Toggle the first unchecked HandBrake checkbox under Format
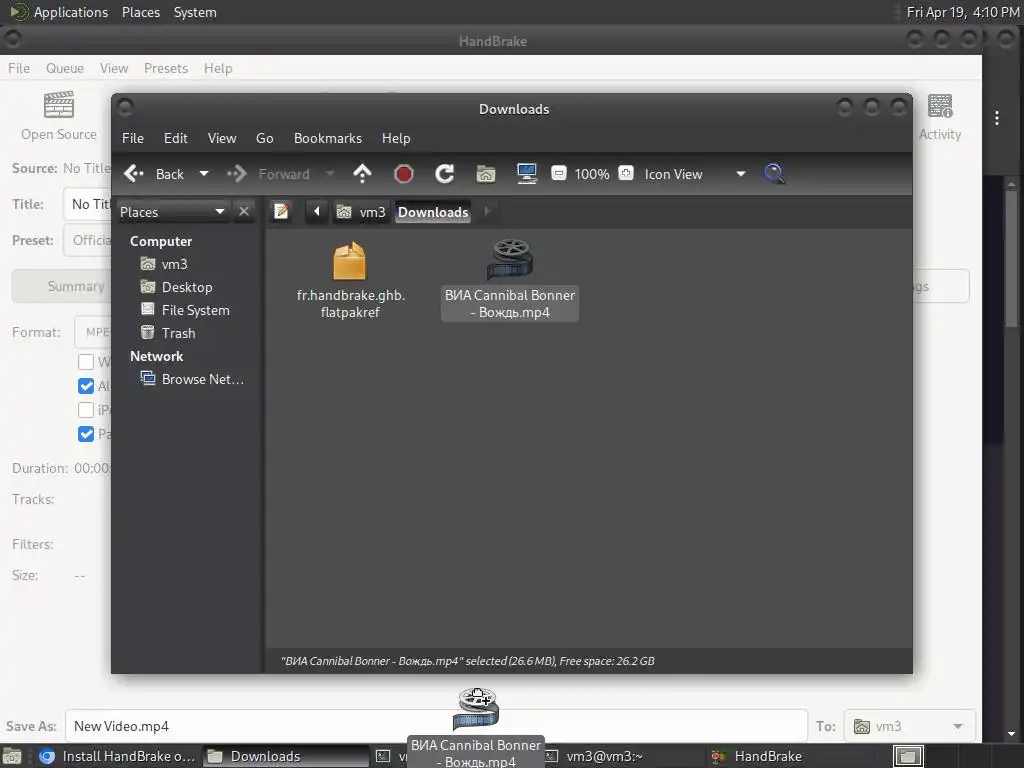 point(86,361)
